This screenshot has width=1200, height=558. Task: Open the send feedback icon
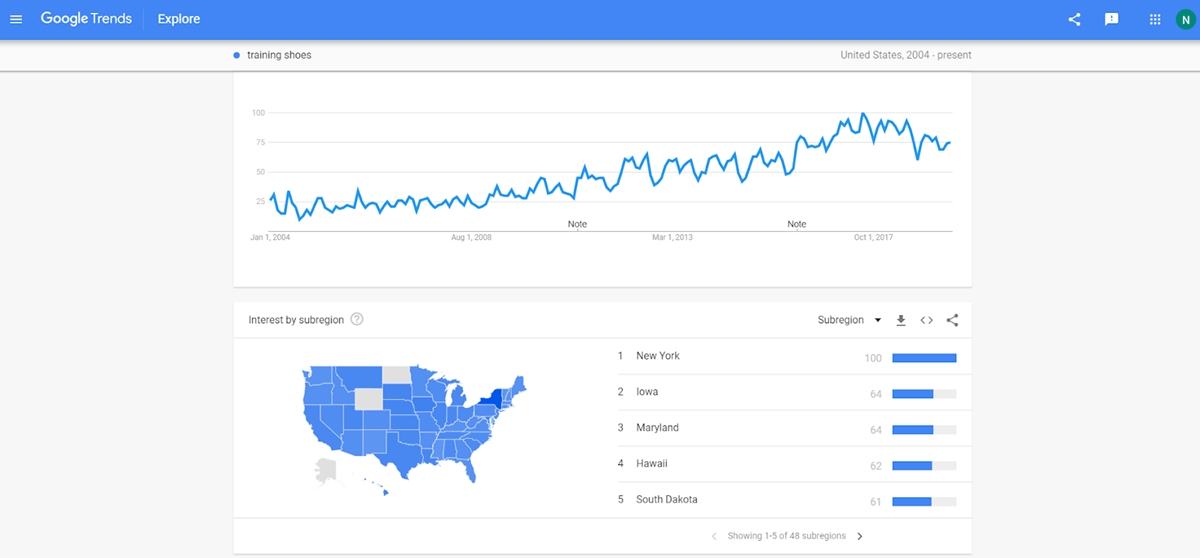click(1111, 19)
